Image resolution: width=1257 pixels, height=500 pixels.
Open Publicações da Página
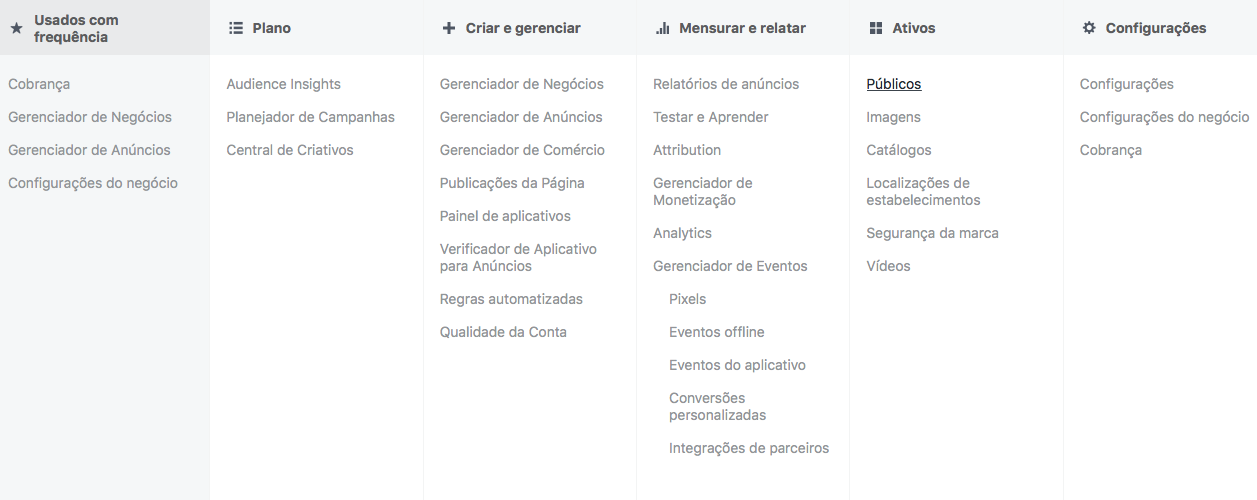pos(512,183)
